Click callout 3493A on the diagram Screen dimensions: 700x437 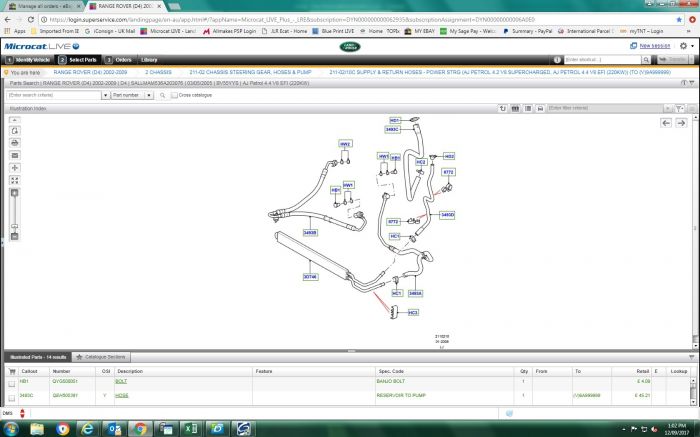click(x=415, y=294)
